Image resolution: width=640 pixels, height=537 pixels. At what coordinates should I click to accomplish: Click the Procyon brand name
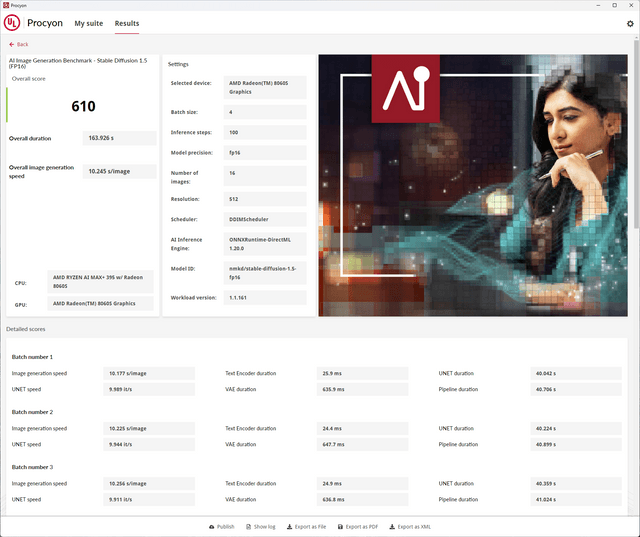pyautogui.click(x=45, y=23)
